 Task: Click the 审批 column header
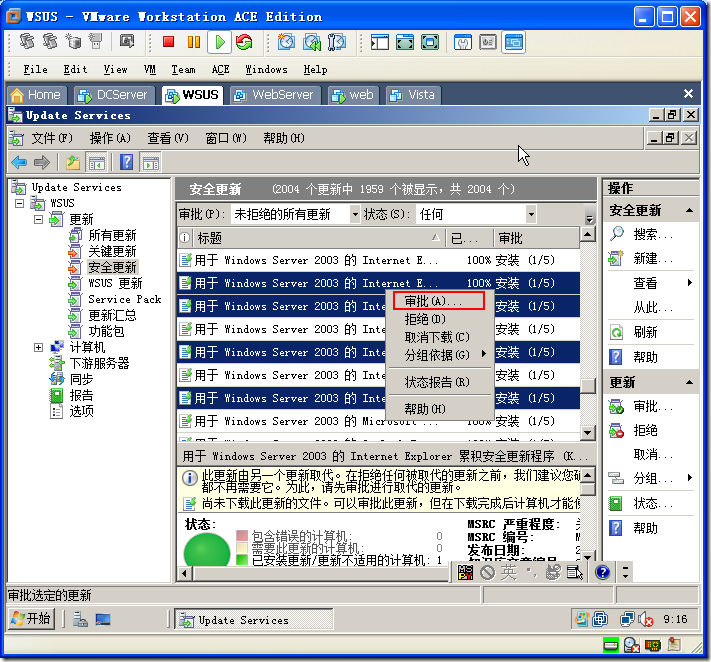(x=536, y=238)
